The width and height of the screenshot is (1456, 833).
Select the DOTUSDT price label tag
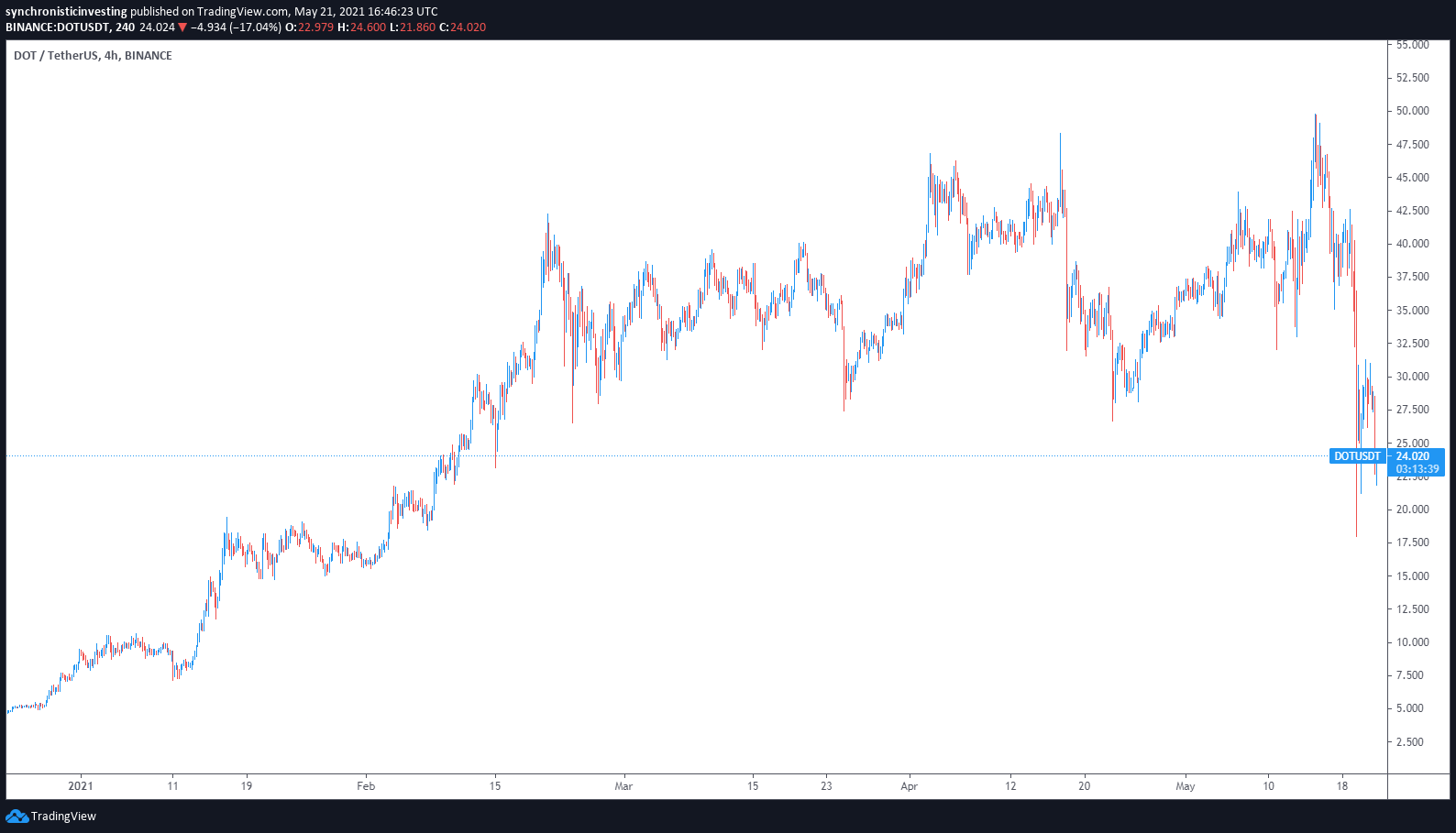(1357, 455)
